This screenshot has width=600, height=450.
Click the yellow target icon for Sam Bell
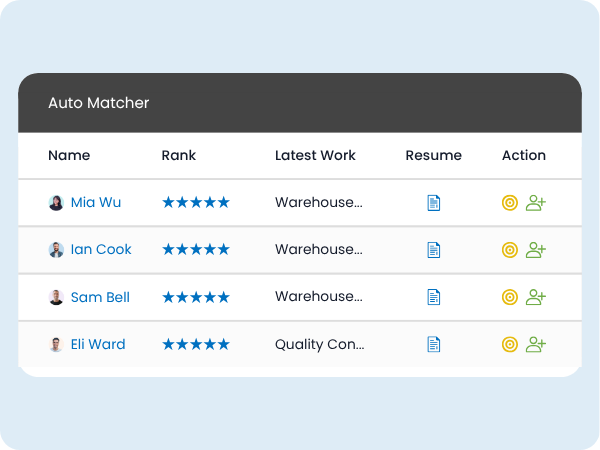coord(510,297)
